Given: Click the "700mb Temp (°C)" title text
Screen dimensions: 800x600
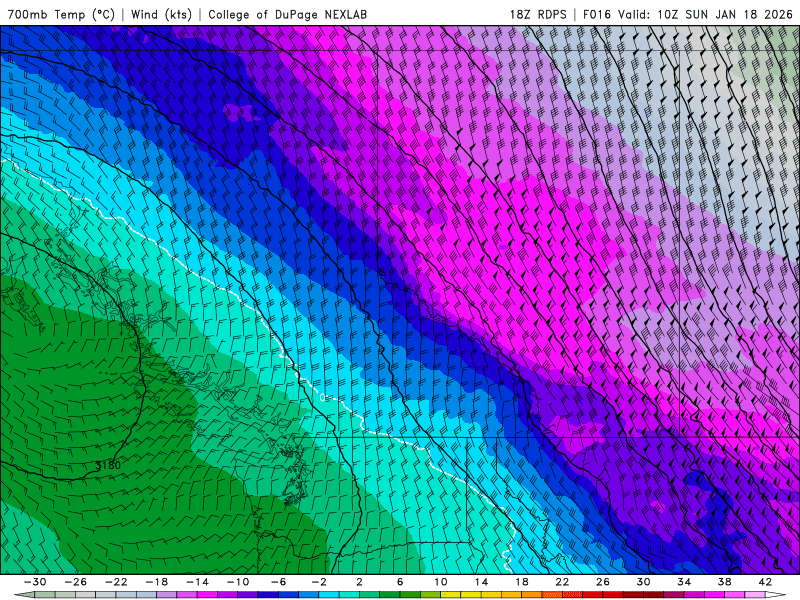Looking at the screenshot, I should pyautogui.click(x=61, y=14).
